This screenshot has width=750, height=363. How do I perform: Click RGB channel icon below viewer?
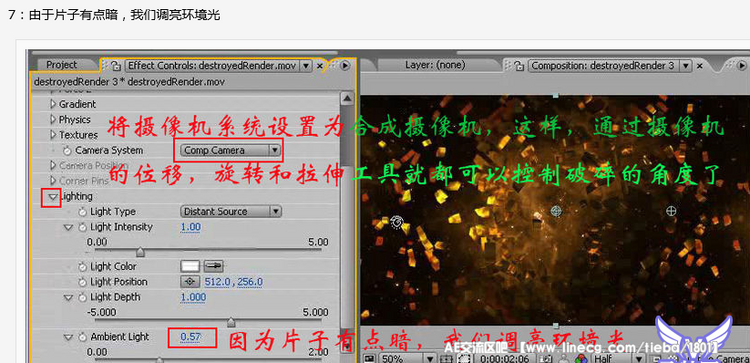(x=581, y=358)
